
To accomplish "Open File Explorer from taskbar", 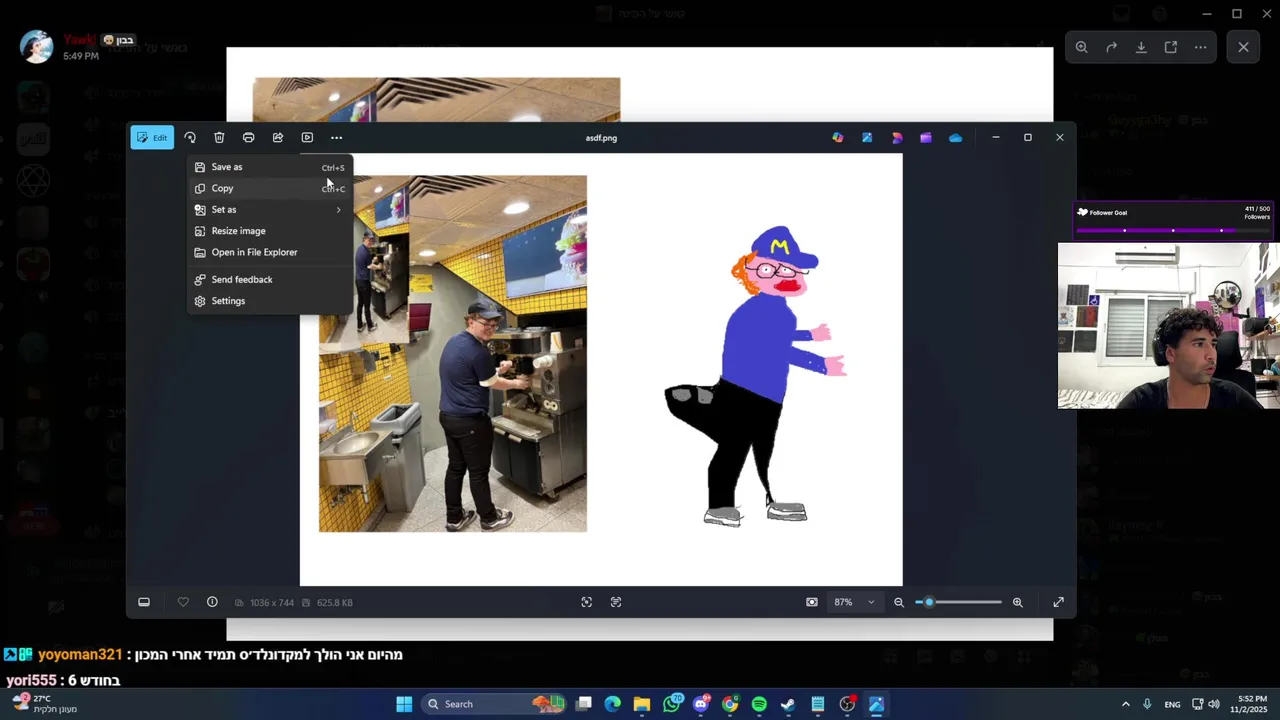I will [642, 704].
